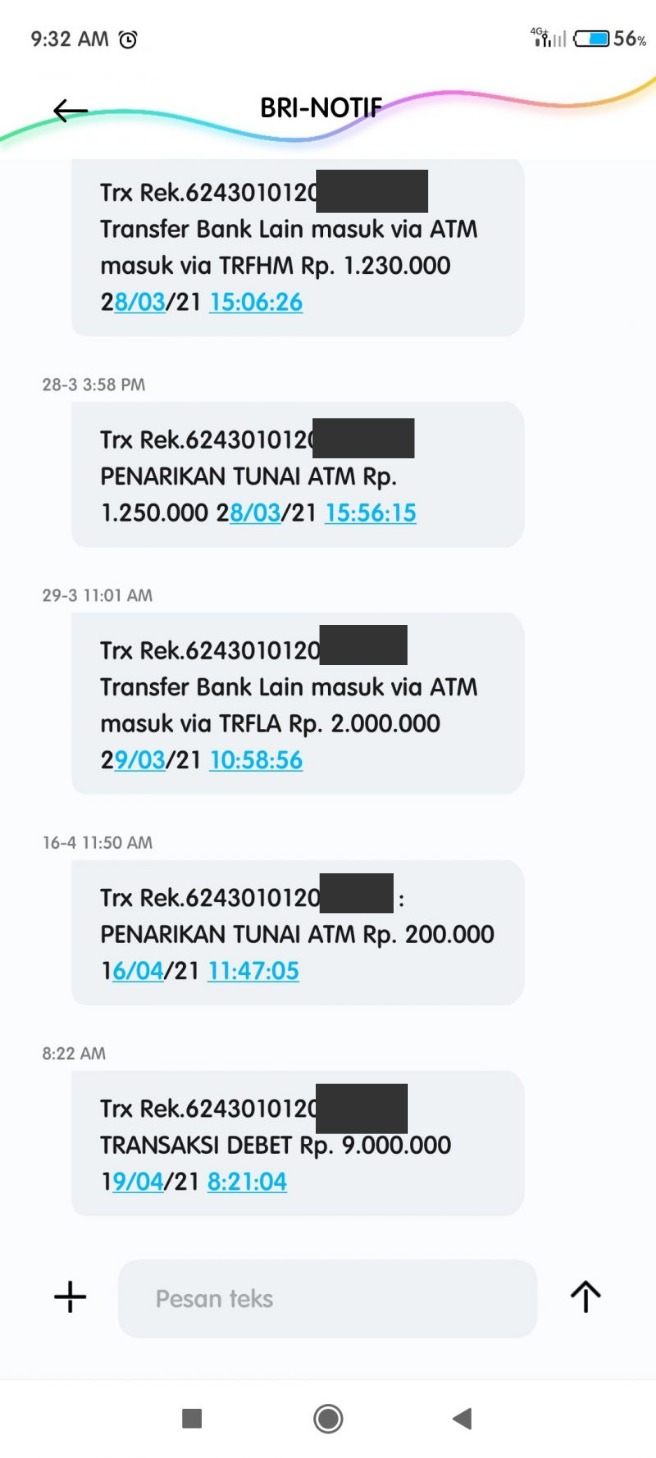Tap the 9/04 date link
This screenshot has height=1458, width=656.
pyautogui.click(x=138, y=1182)
